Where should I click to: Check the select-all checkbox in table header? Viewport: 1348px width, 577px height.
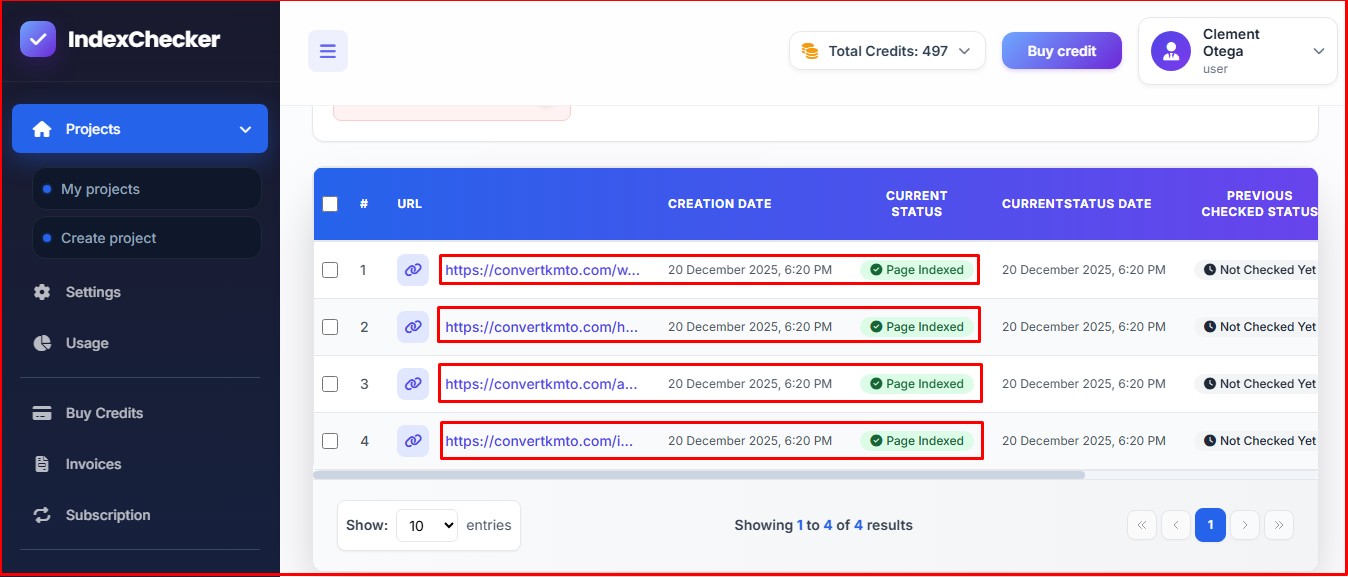tap(330, 204)
